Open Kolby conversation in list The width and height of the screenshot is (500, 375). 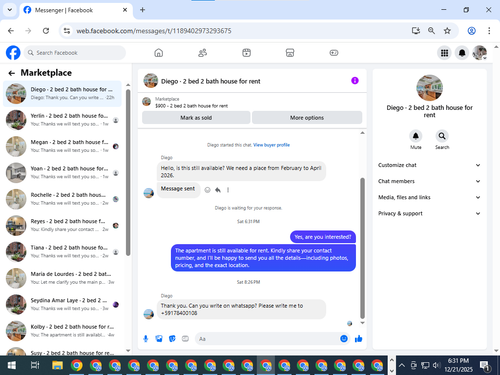coord(62,331)
